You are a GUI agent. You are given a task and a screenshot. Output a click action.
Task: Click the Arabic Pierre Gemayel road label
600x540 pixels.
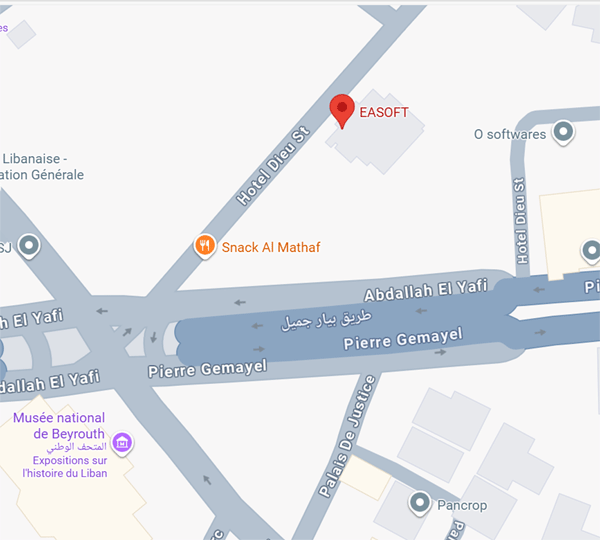[326, 320]
